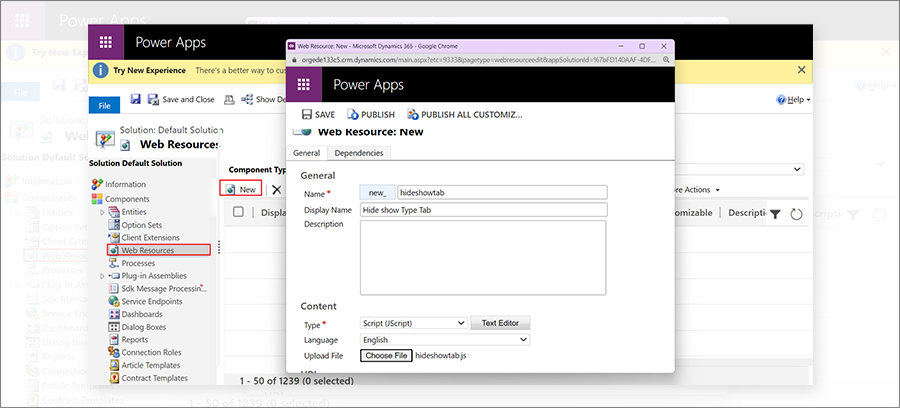The width and height of the screenshot is (900, 408).
Task: Click the Connection Roles icon in tree
Action: [x=114, y=352]
